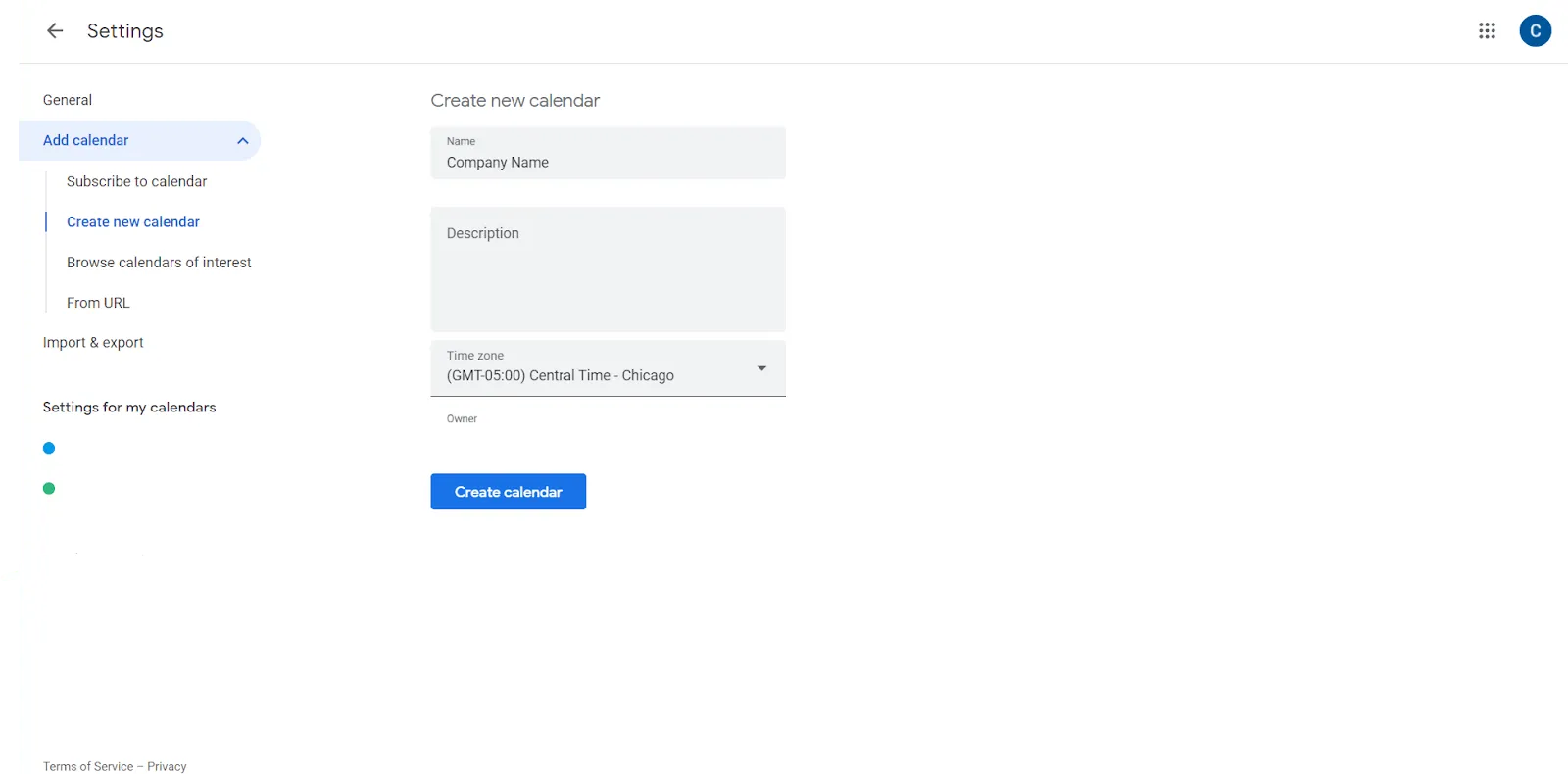Click into the Description text area
1568x774 pixels.
click(x=608, y=269)
